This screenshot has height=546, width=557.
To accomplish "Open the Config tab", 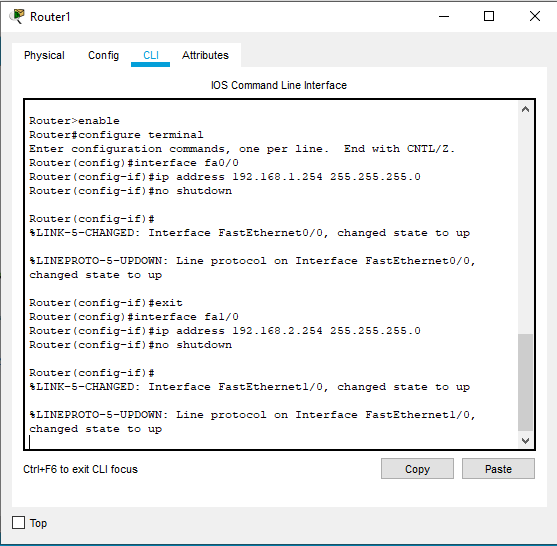I will click(x=103, y=55).
